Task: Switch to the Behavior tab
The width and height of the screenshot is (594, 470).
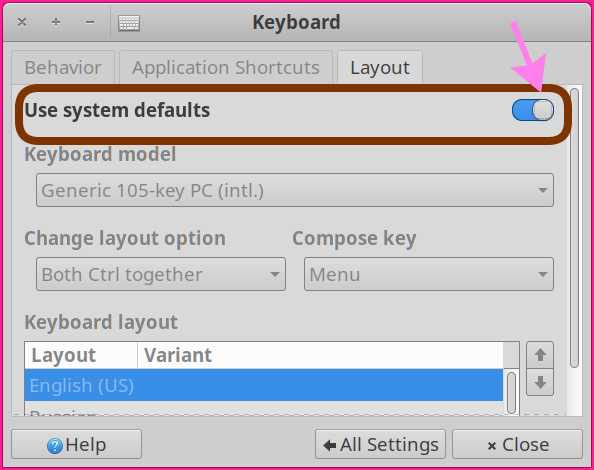Action: (x=63, y=68)
